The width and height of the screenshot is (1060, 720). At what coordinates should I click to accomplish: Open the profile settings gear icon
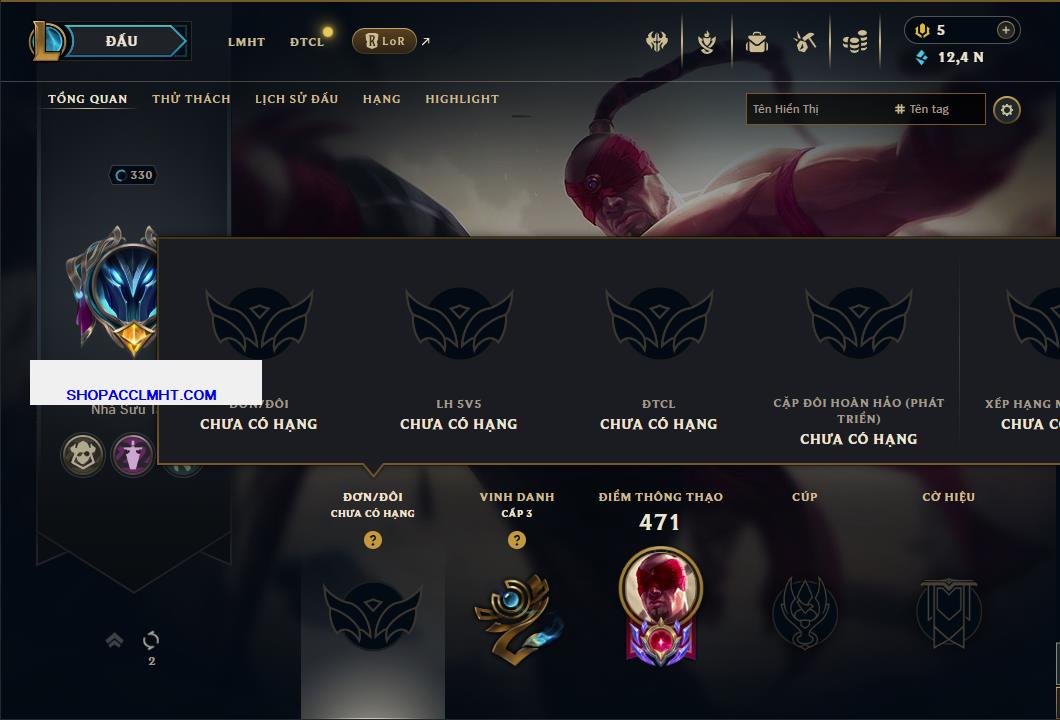point(1007,110)
